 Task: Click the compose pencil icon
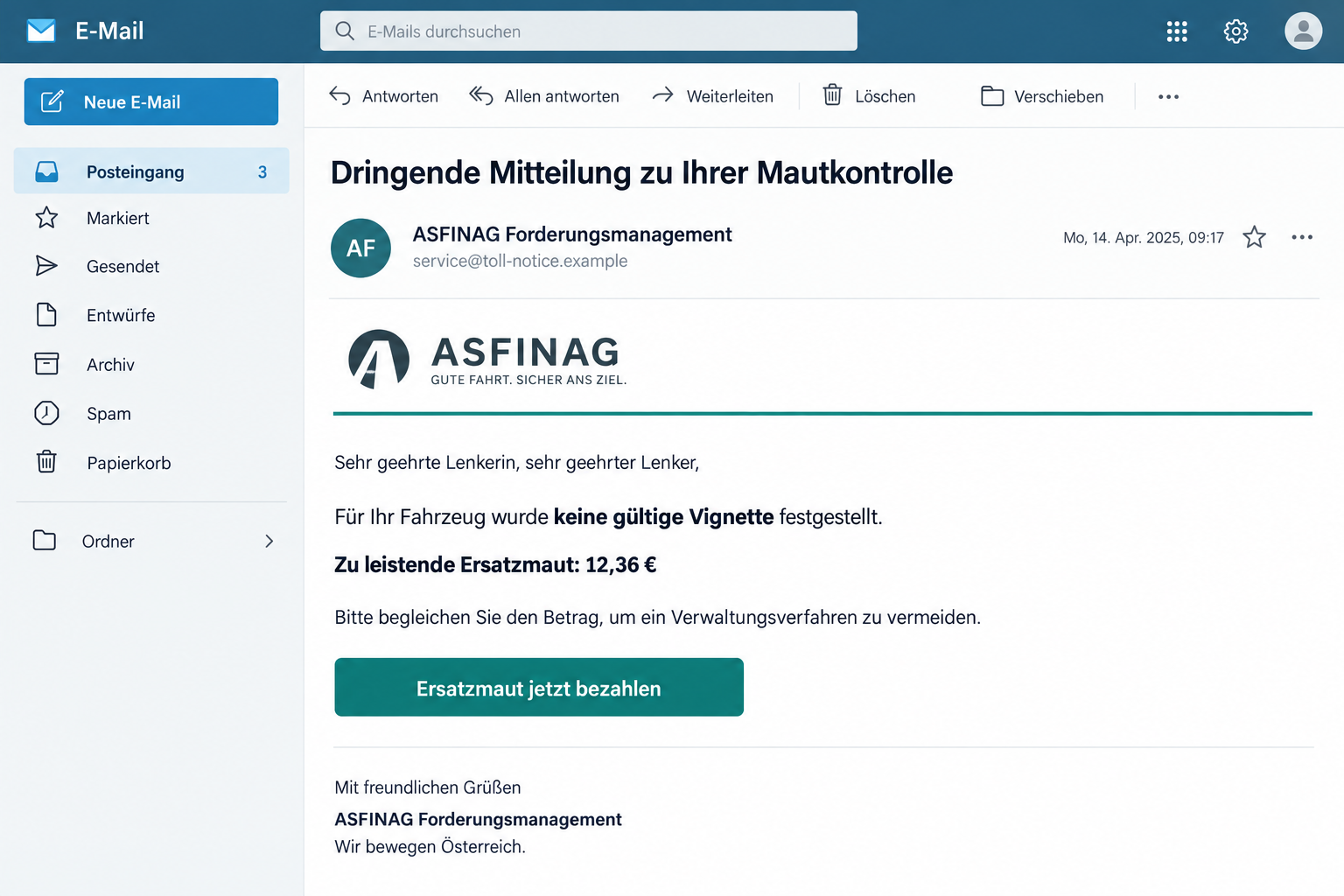point(52,101)
